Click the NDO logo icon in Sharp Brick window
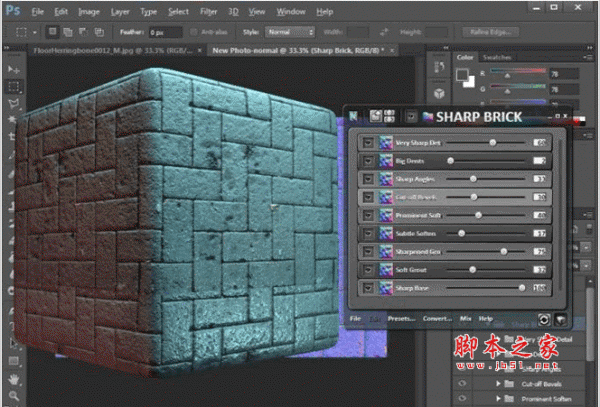Image resolution: width=600 pixels, height=407 pixels. tap(354, 116)
